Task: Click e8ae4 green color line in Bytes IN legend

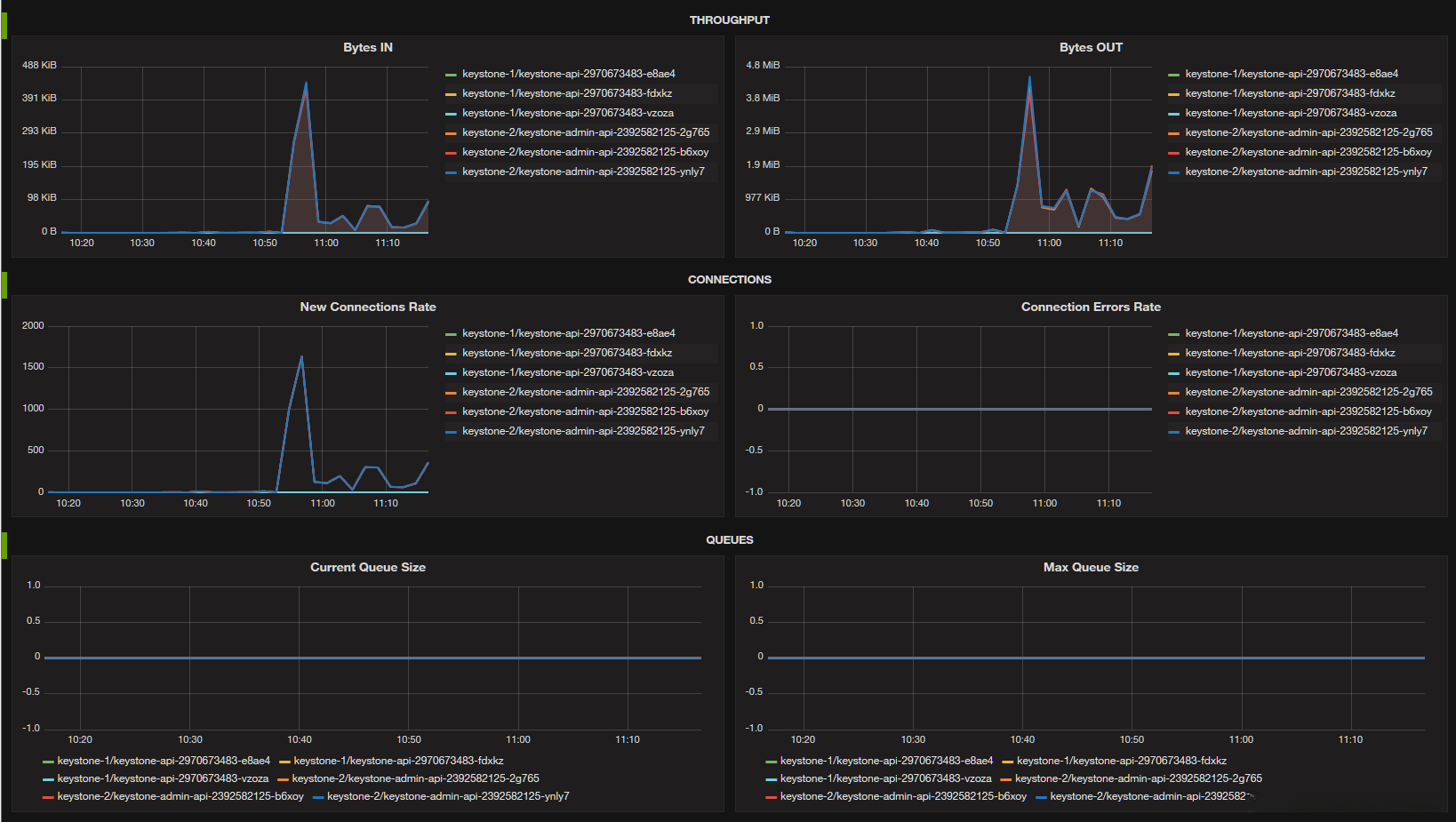Action: point(451,75)
